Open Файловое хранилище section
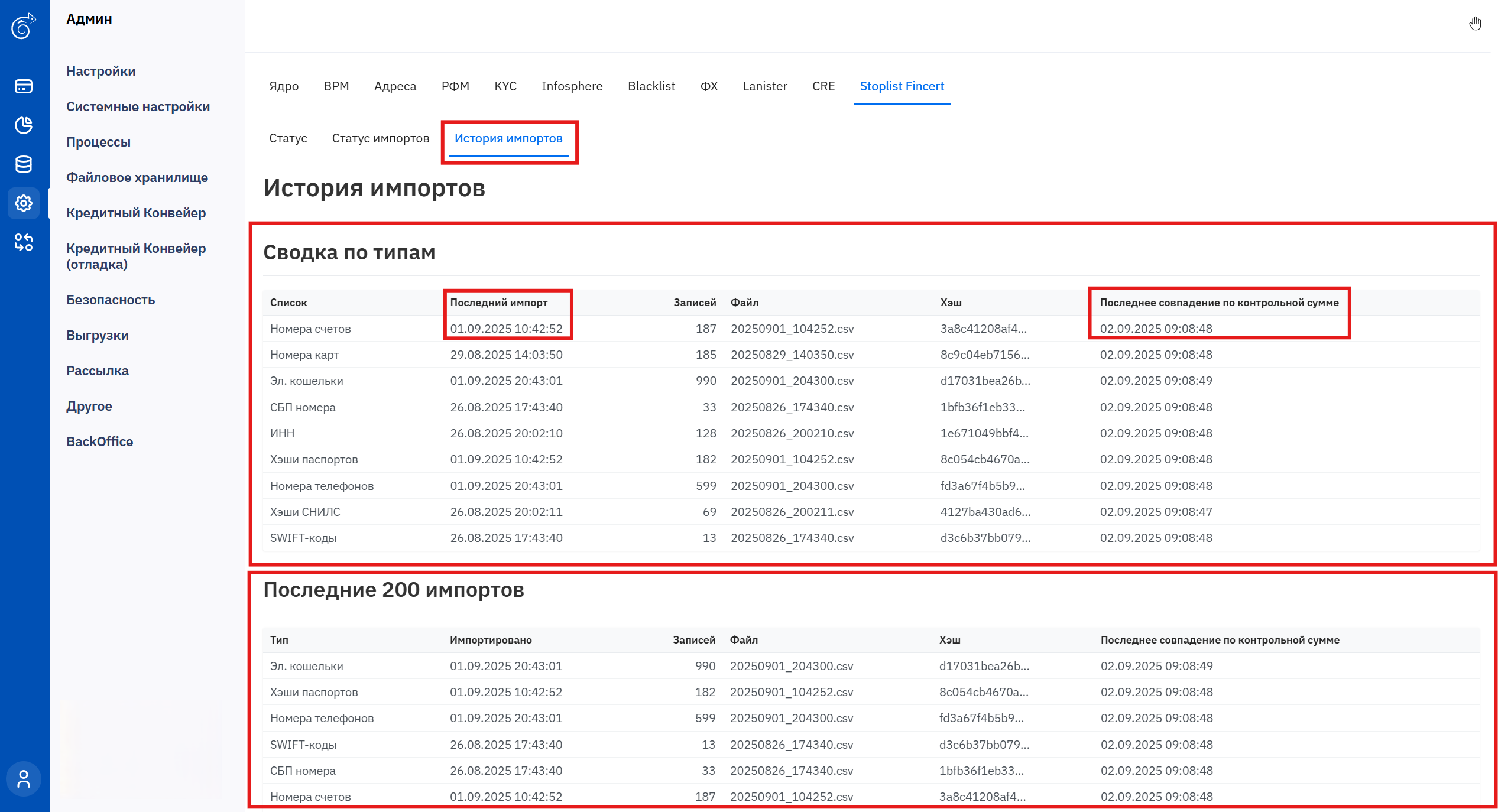This screenshot has width=1498, height=812. pos(137,177)
